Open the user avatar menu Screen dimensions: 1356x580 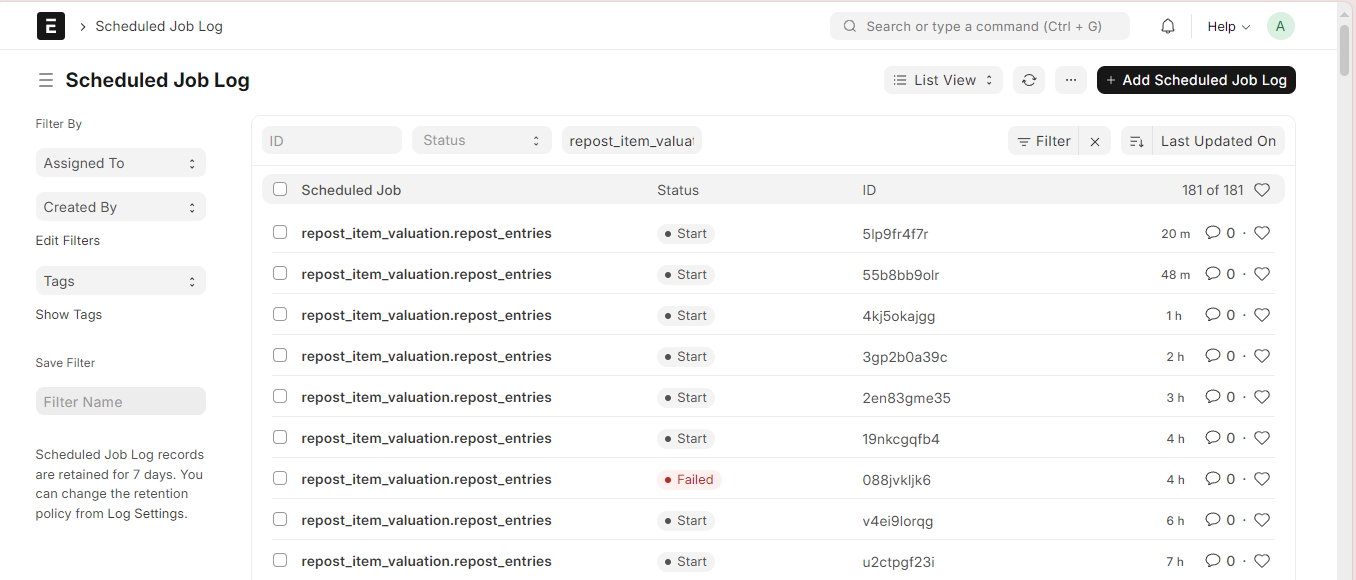(x=1280, y=26)
